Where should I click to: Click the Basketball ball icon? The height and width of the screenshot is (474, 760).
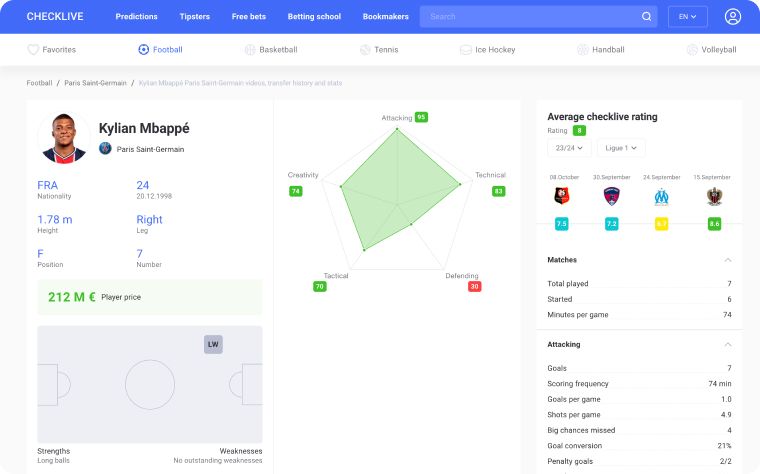pyautogui.click(x=250, y=49)
